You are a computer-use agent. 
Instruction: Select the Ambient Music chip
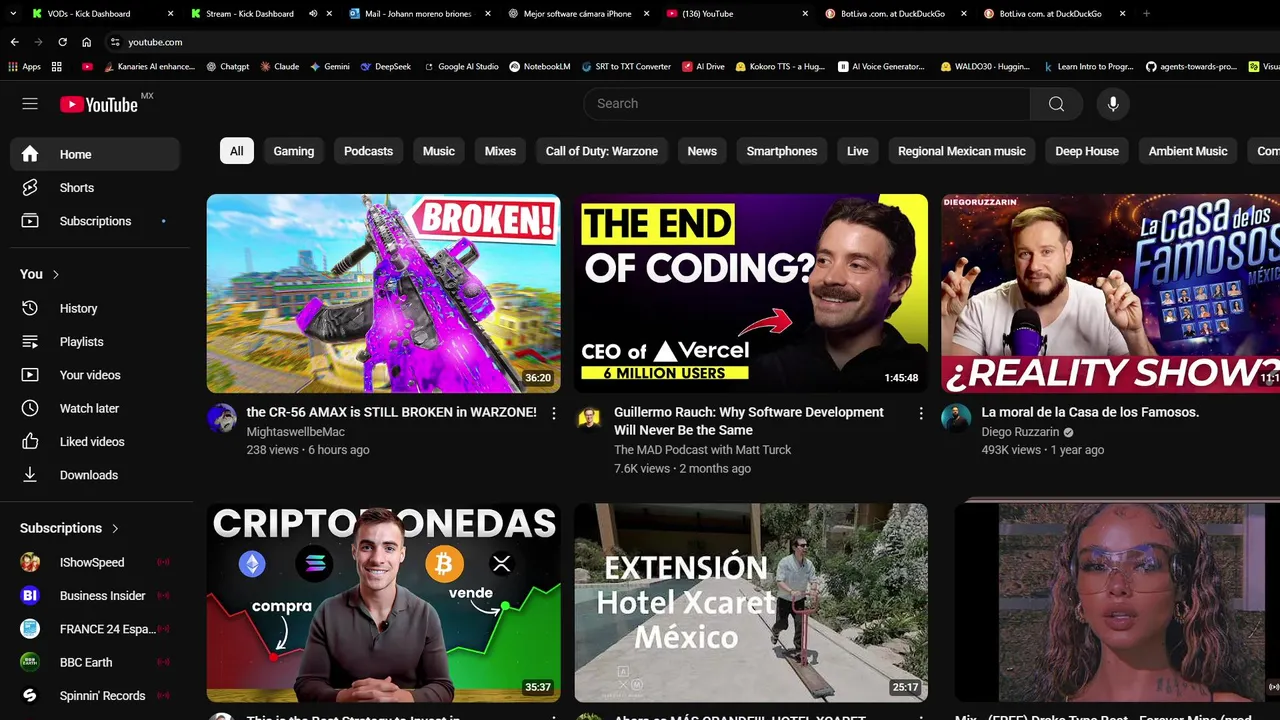(1188, 151)
